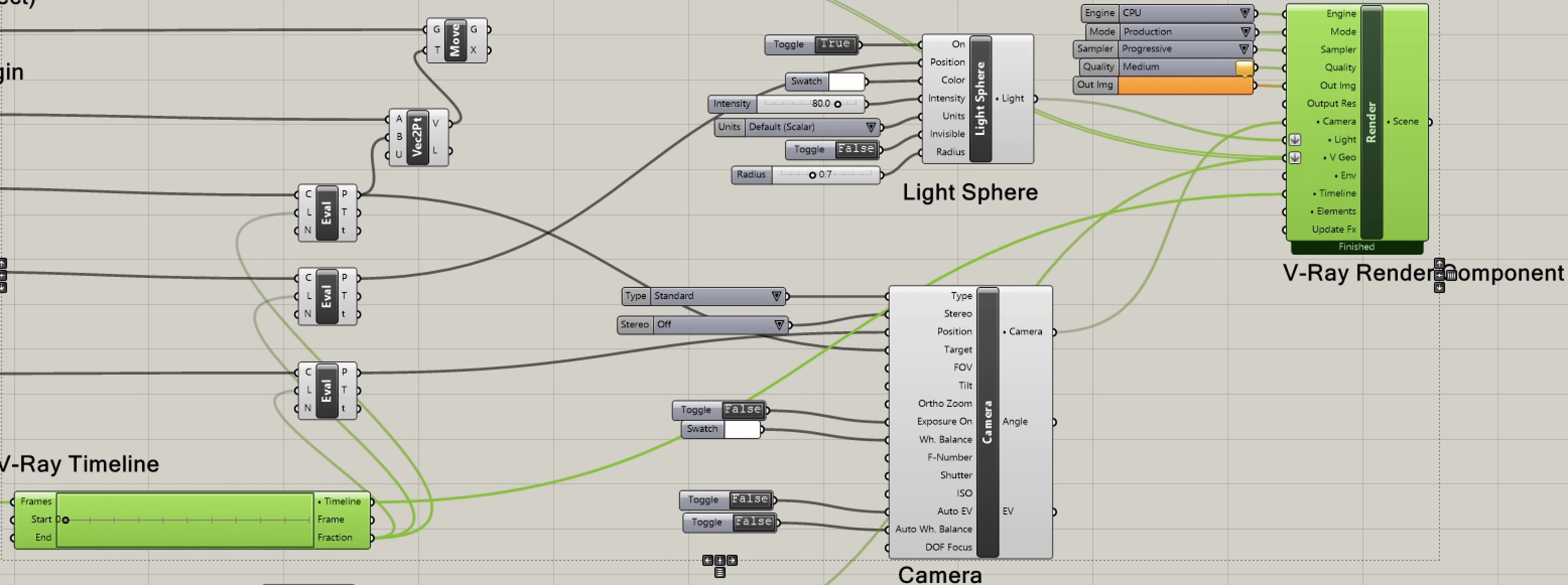
Task: Select Eval component wired to Light Sphere Position
Action: (327, 296)
